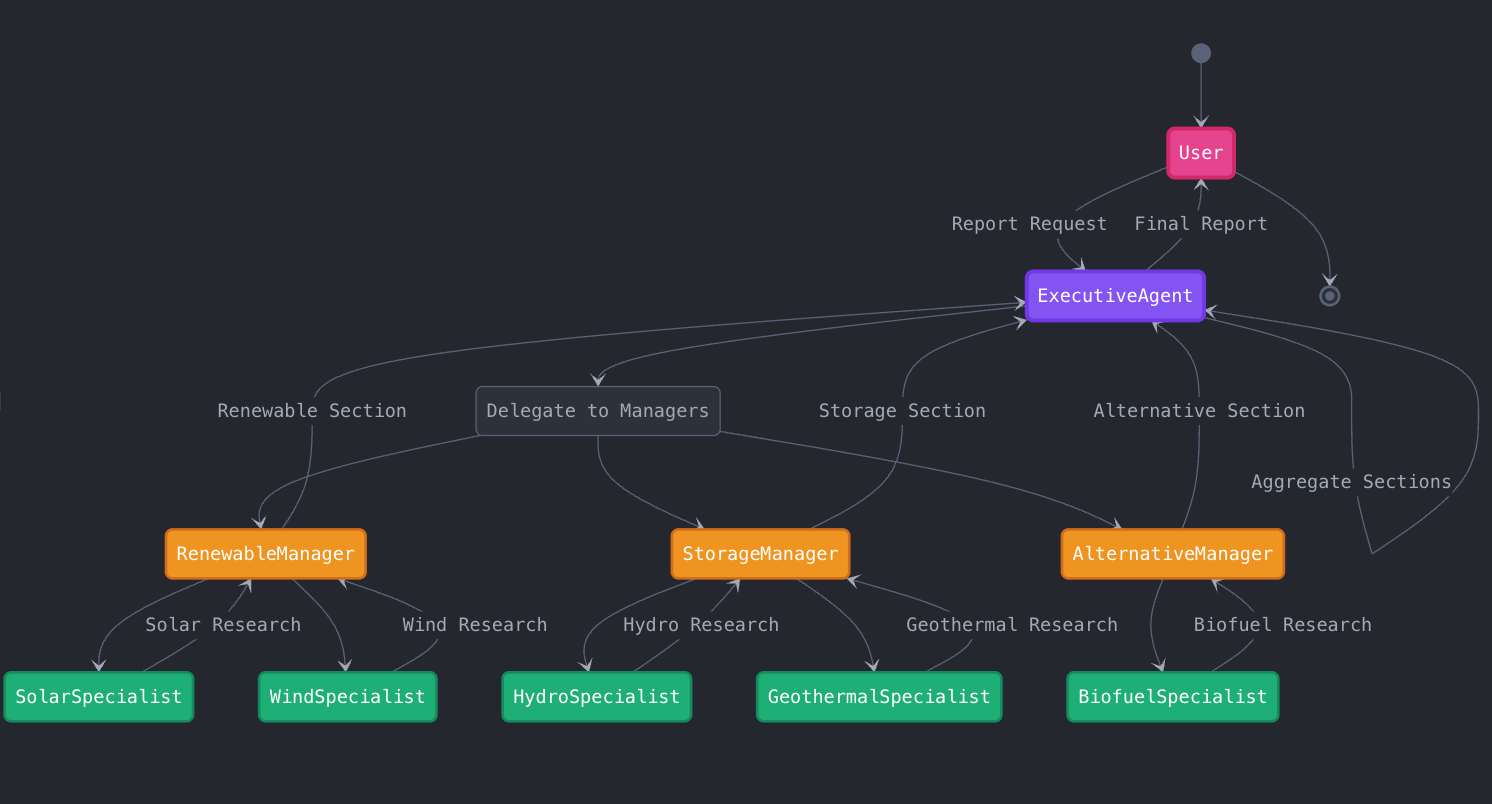Select the pink User node
The height and width of the screenshot is (804, 1492).
pyautogui.click(x=1200, y=152)
